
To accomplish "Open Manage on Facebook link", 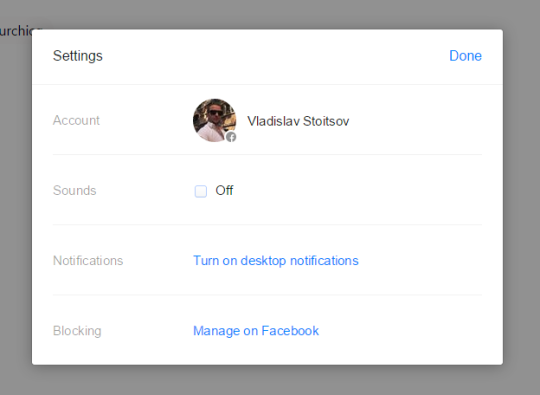I will pyautogui.click(x=256, y=331).
